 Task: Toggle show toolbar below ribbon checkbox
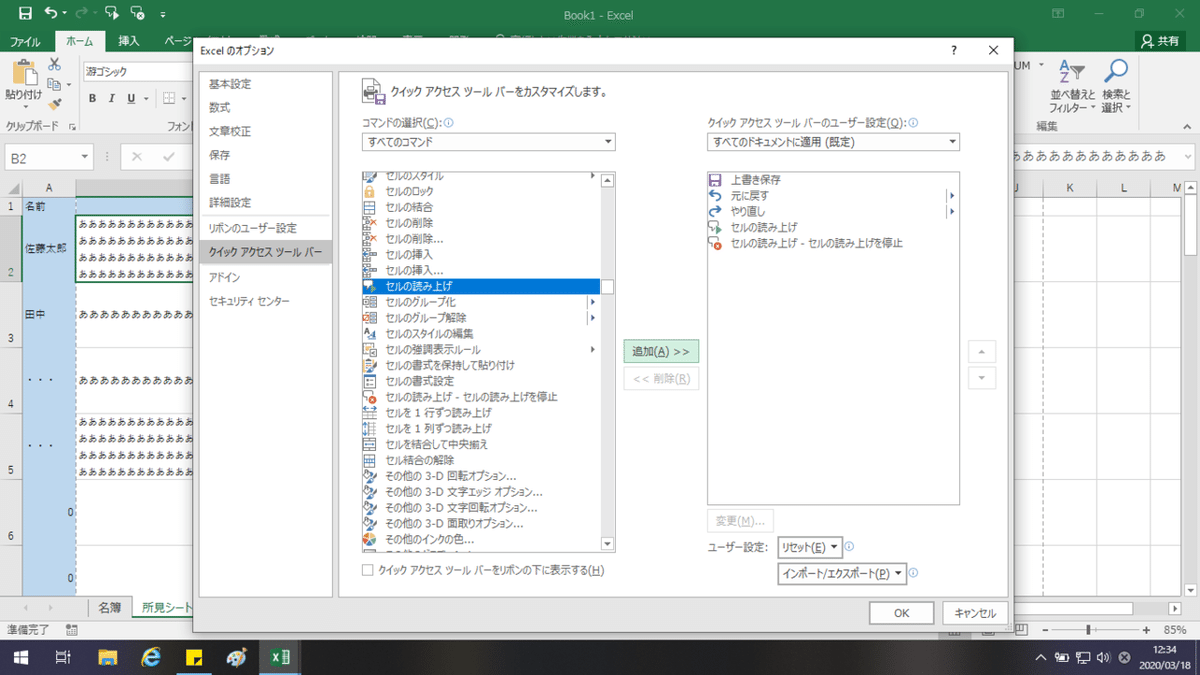point(368,570)
